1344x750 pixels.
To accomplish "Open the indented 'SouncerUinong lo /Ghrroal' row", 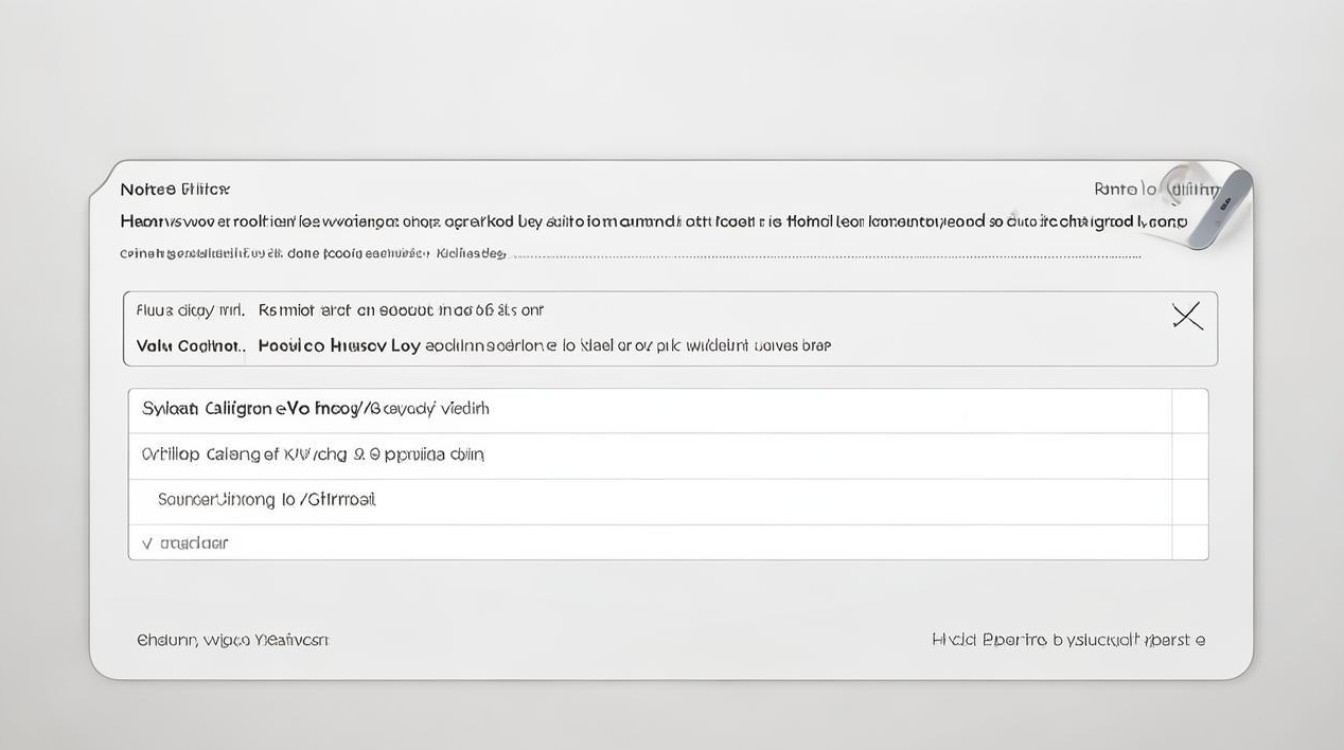I will (266, 499).
